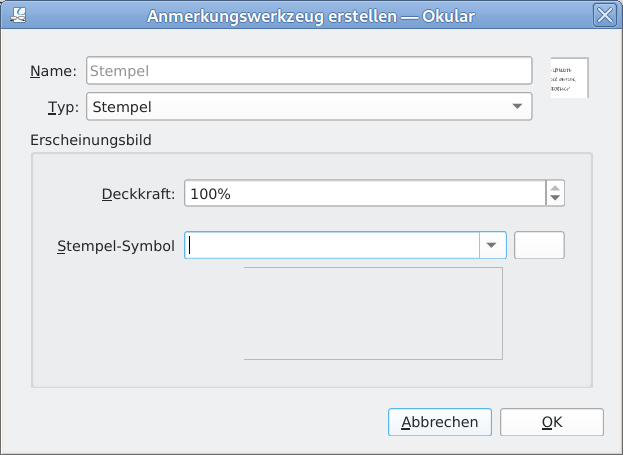The width and height of the screenshot is (623, 455).
Task: Click the Stempel-Symbol label
Action: [116, 246]
